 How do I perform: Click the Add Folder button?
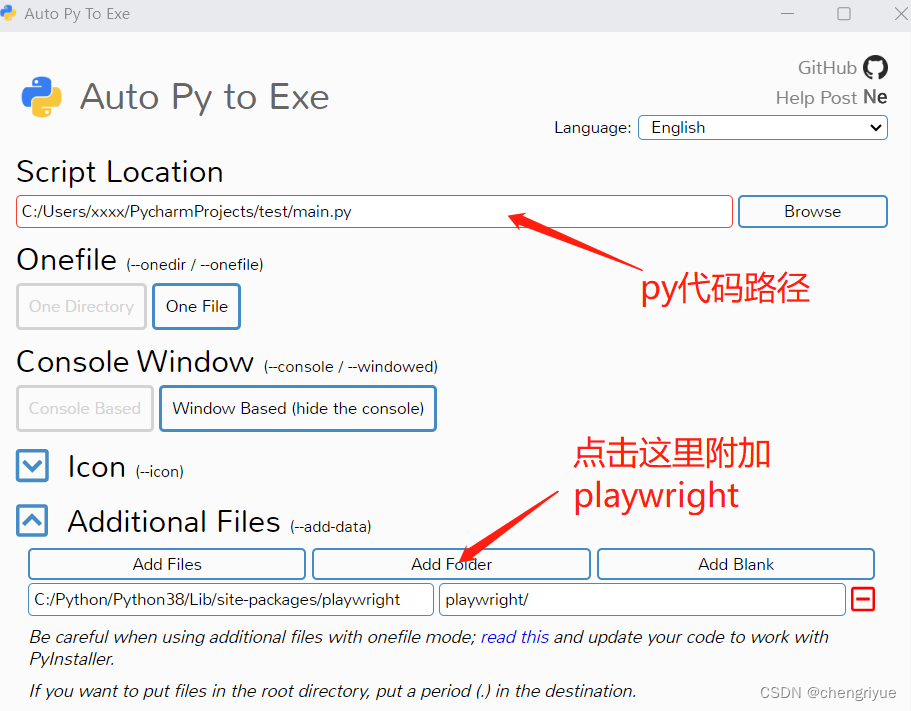coord(451,564)
